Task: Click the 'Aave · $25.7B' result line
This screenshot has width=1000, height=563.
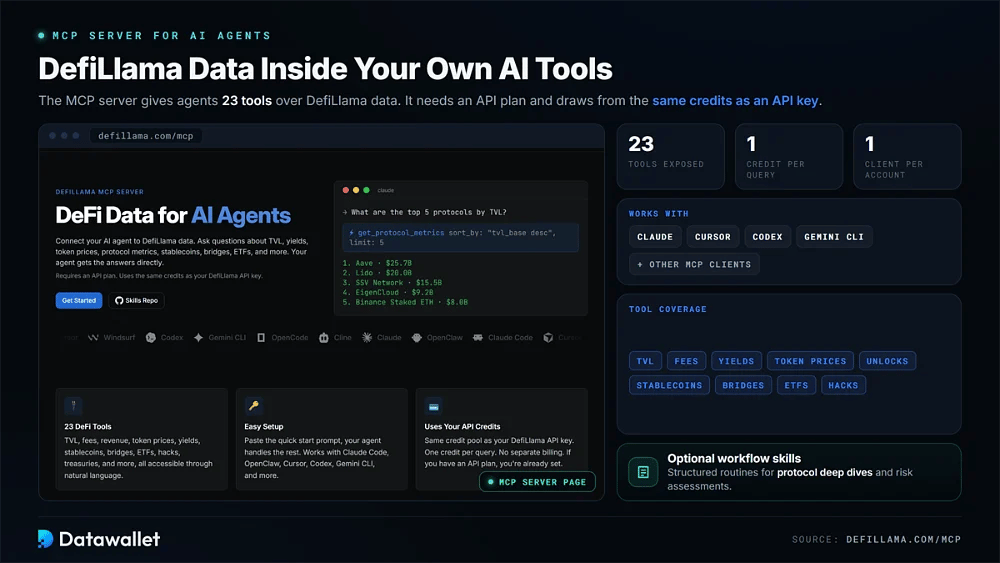Action: [x=377, y=263]
